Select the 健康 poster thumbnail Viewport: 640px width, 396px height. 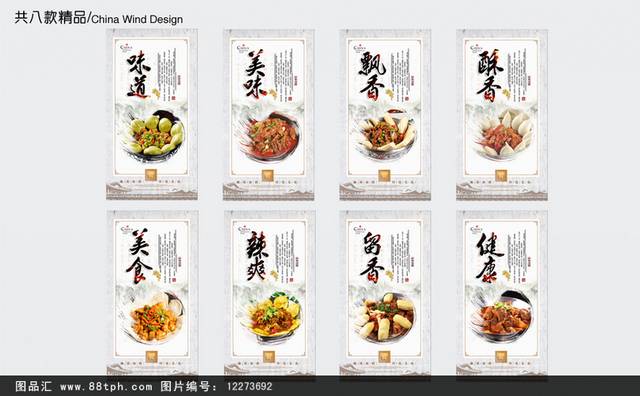[x=502, y=293]
